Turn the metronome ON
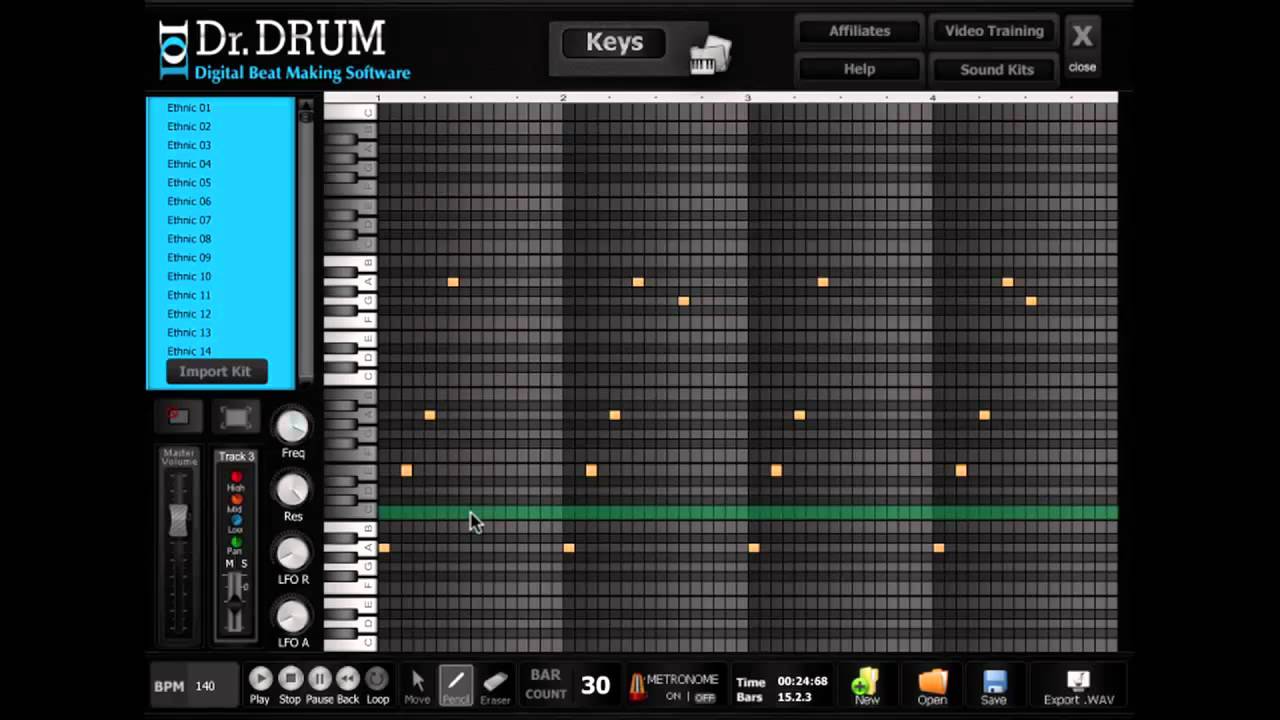This screenshot has height=720, width=1280. tap(673, 697)
